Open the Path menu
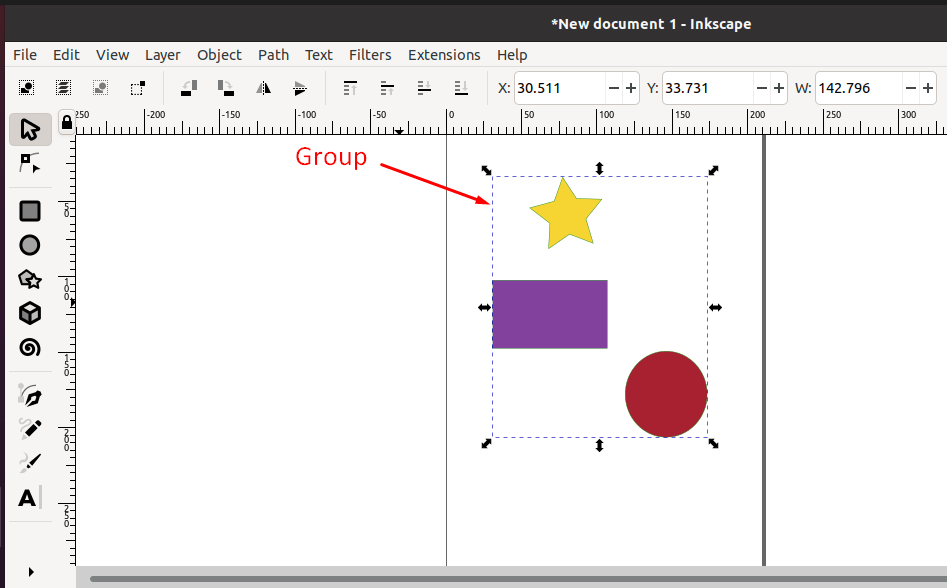 [x=273, y=55]
